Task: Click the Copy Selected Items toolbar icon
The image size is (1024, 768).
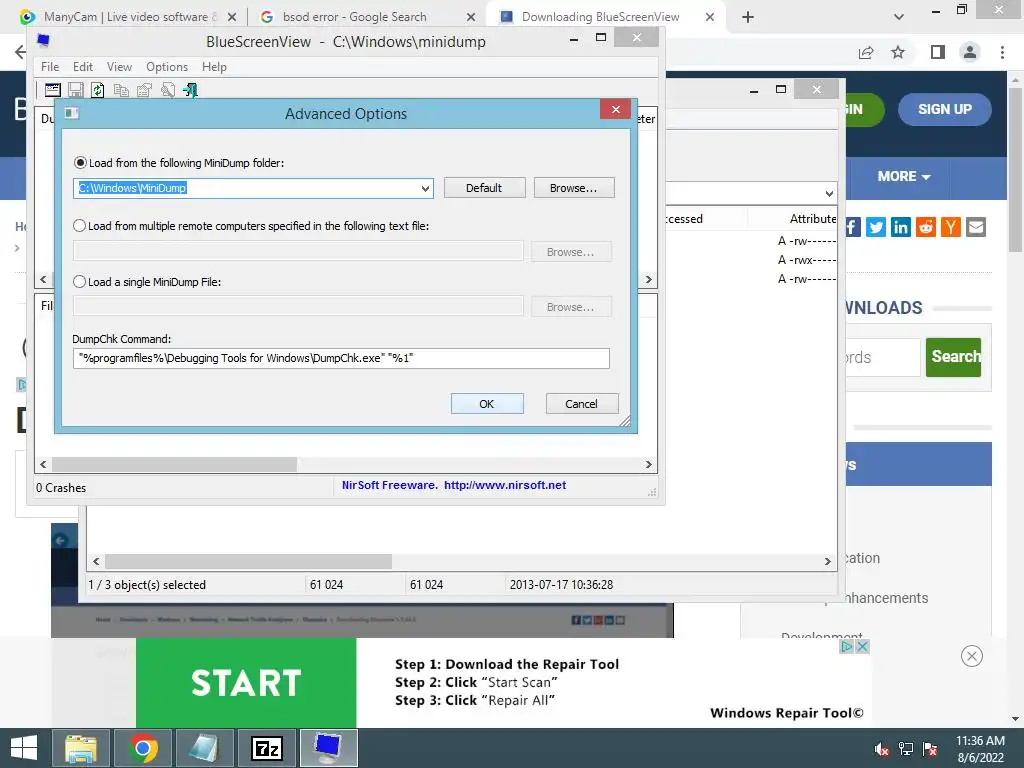Action: [x=121, y=90]
